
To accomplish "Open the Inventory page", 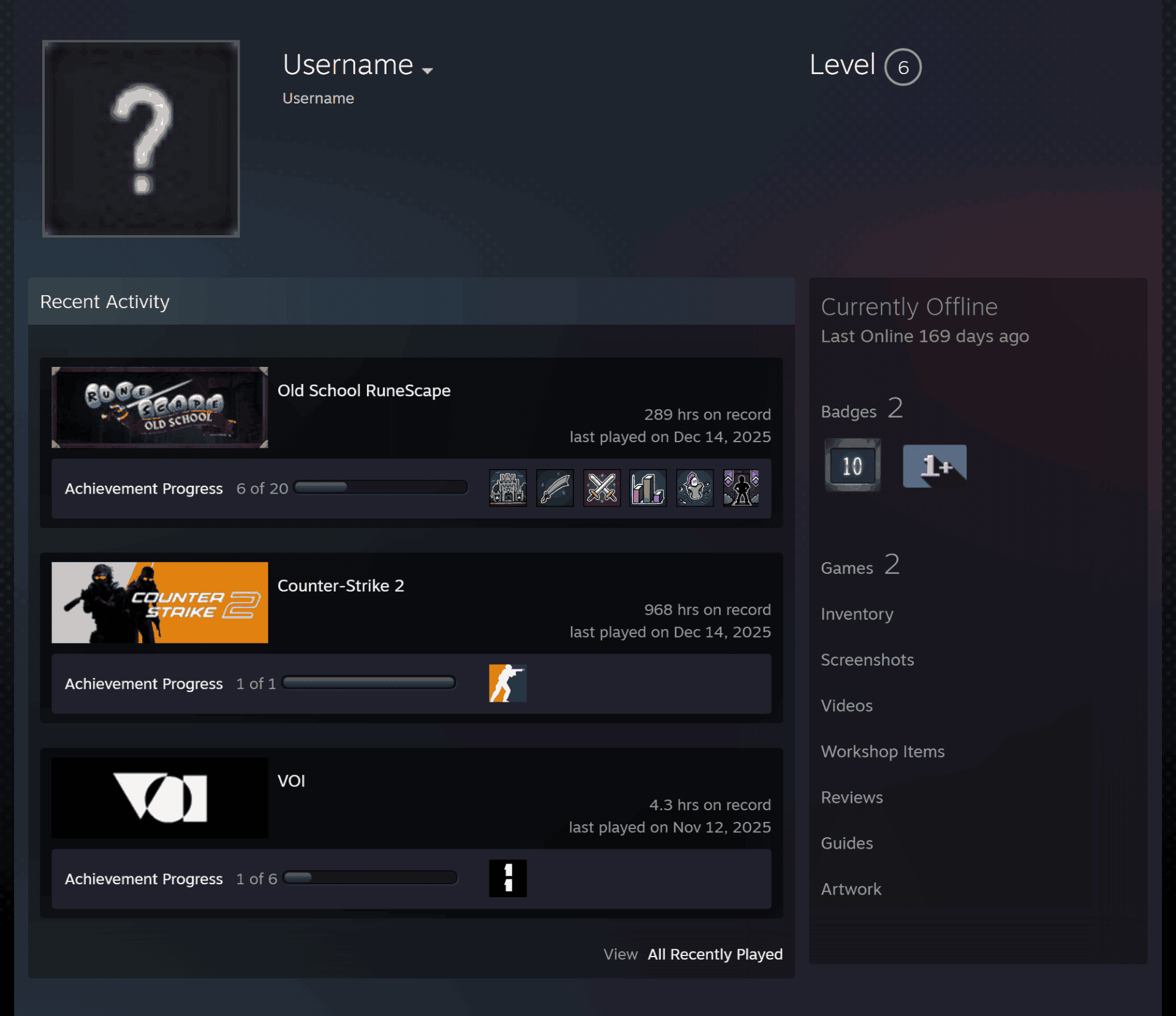I will (x=857, y=614).
